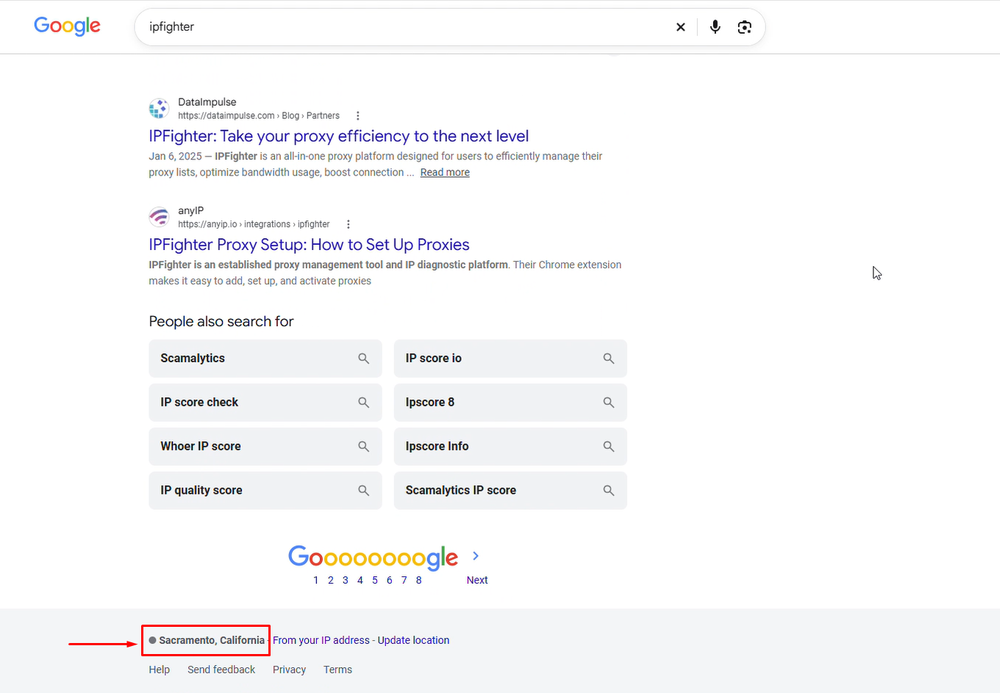Focus the ipfighter search input field
The width and height of the screenshot is (1000, 693).
click(x=408, y=27)
